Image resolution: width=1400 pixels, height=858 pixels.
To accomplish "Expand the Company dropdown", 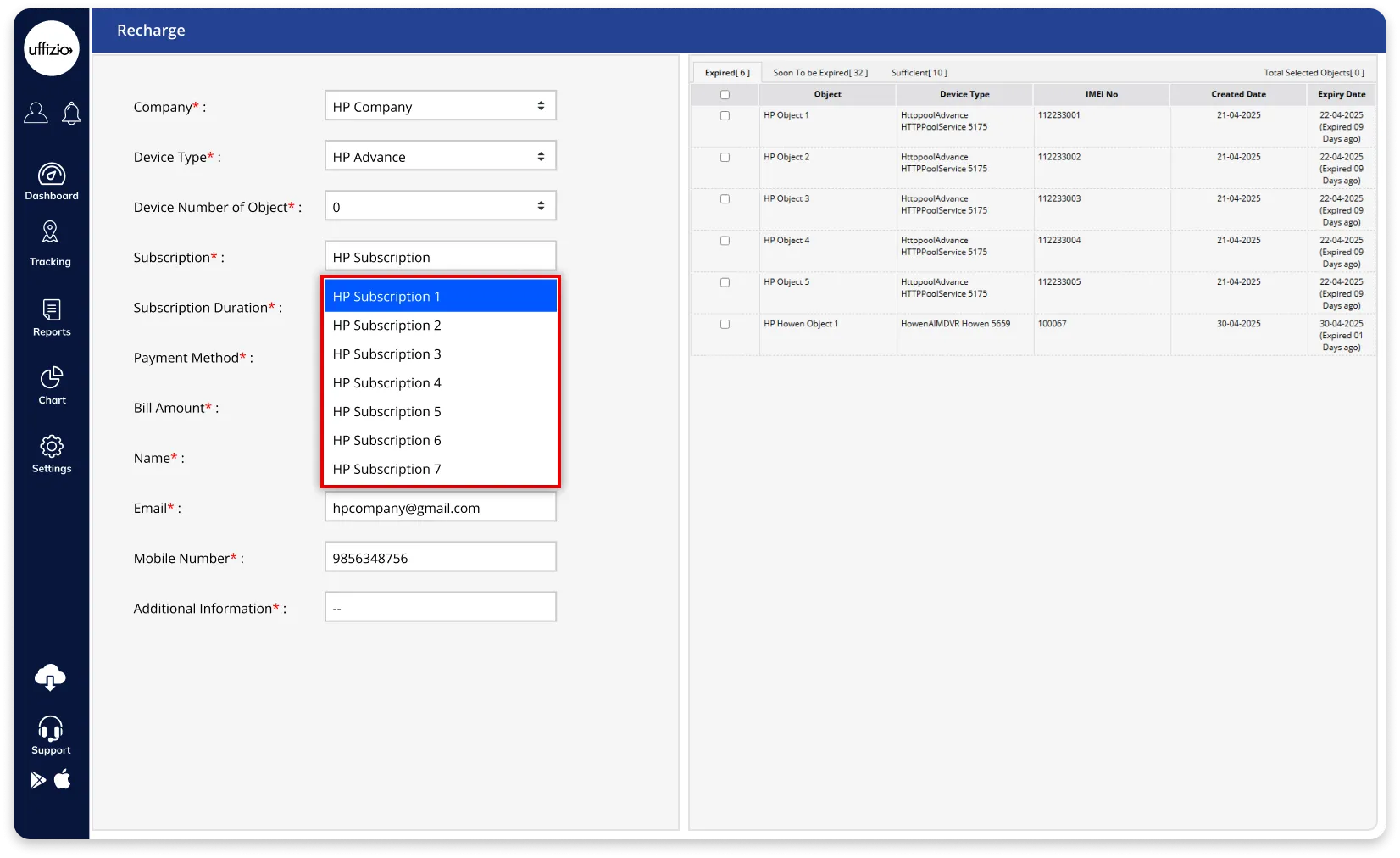I will pyautogui.click(x=440, y=106).
